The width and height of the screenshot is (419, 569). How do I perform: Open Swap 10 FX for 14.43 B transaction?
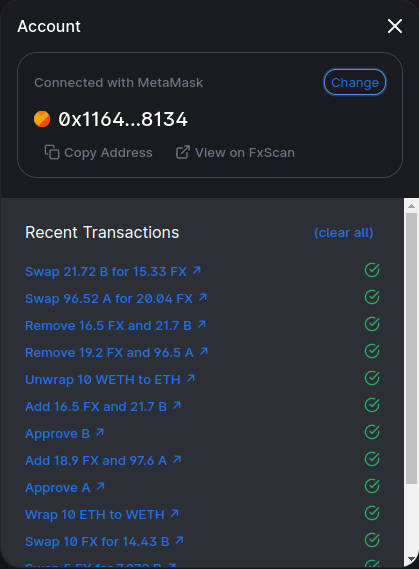tap(104, 541)
